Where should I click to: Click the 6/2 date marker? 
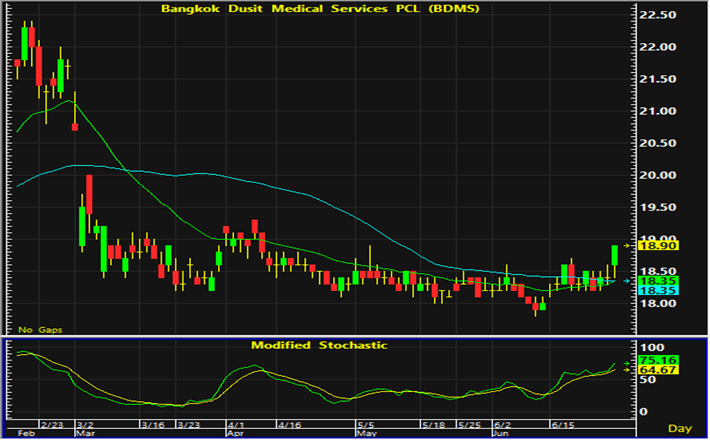click(x=503, y=425)
